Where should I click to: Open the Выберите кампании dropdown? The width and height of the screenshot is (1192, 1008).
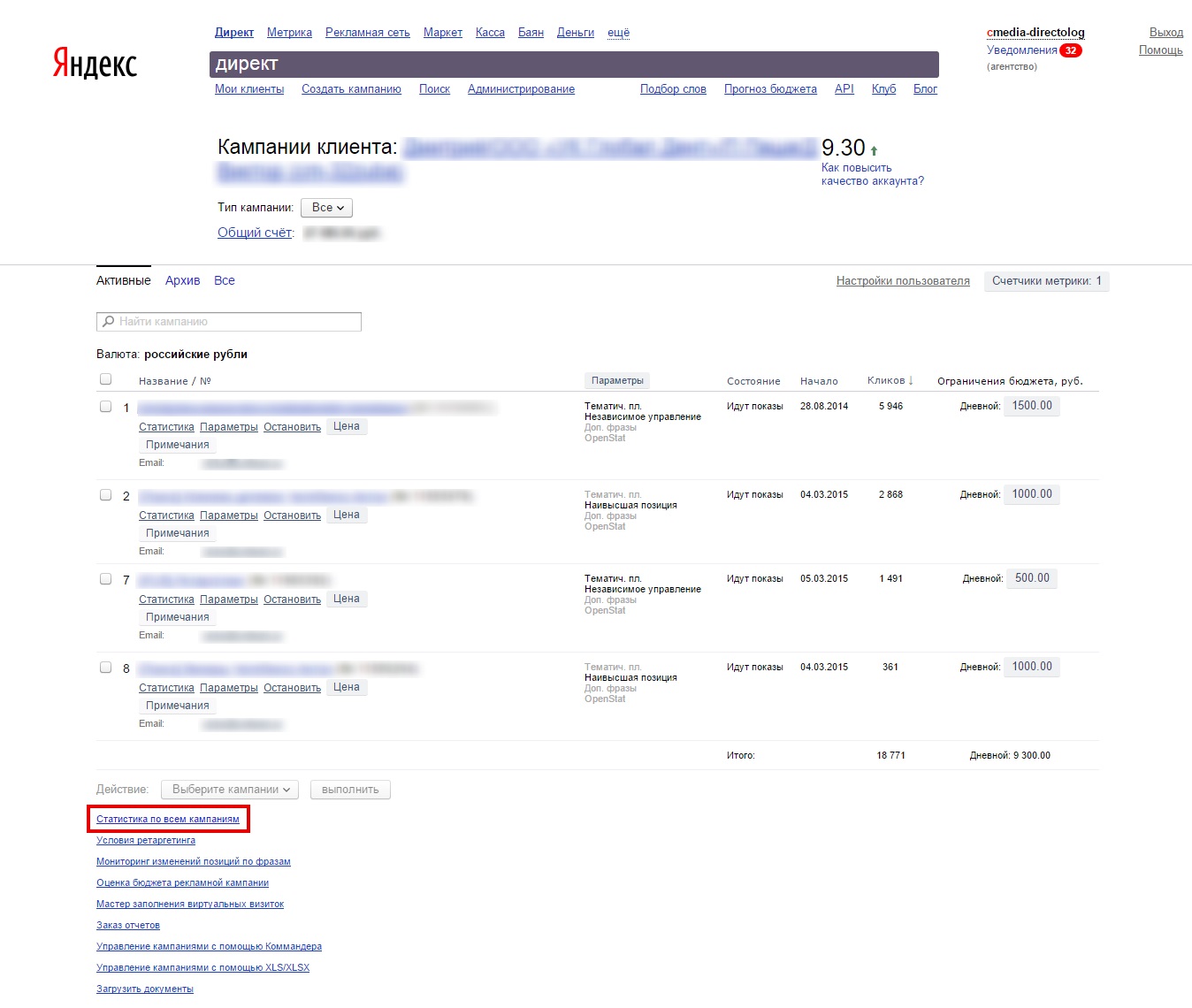(230, 790)
